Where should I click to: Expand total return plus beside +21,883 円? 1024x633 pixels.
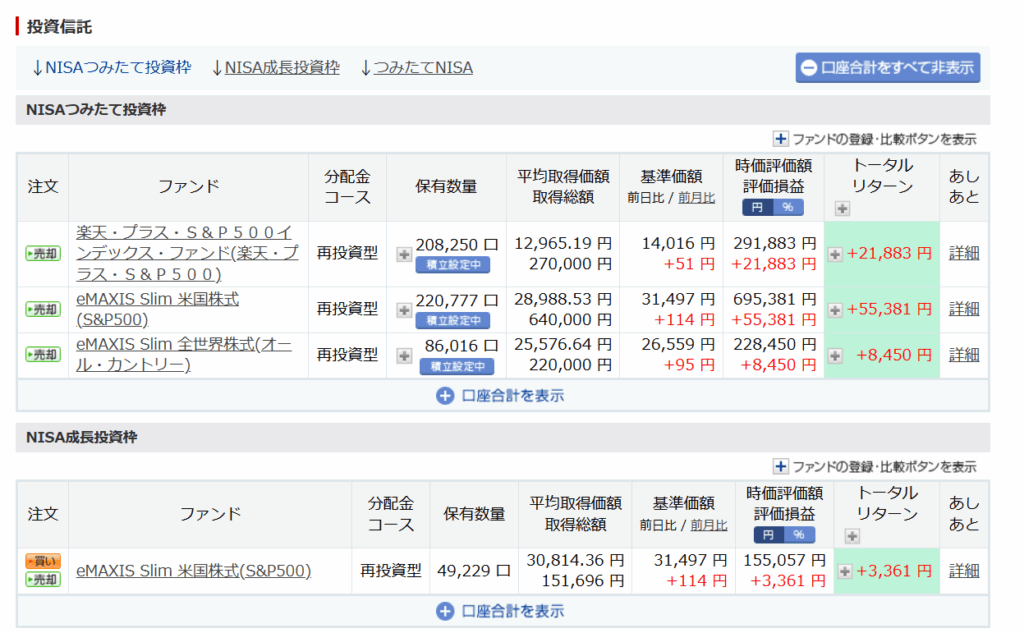[835, 254]
